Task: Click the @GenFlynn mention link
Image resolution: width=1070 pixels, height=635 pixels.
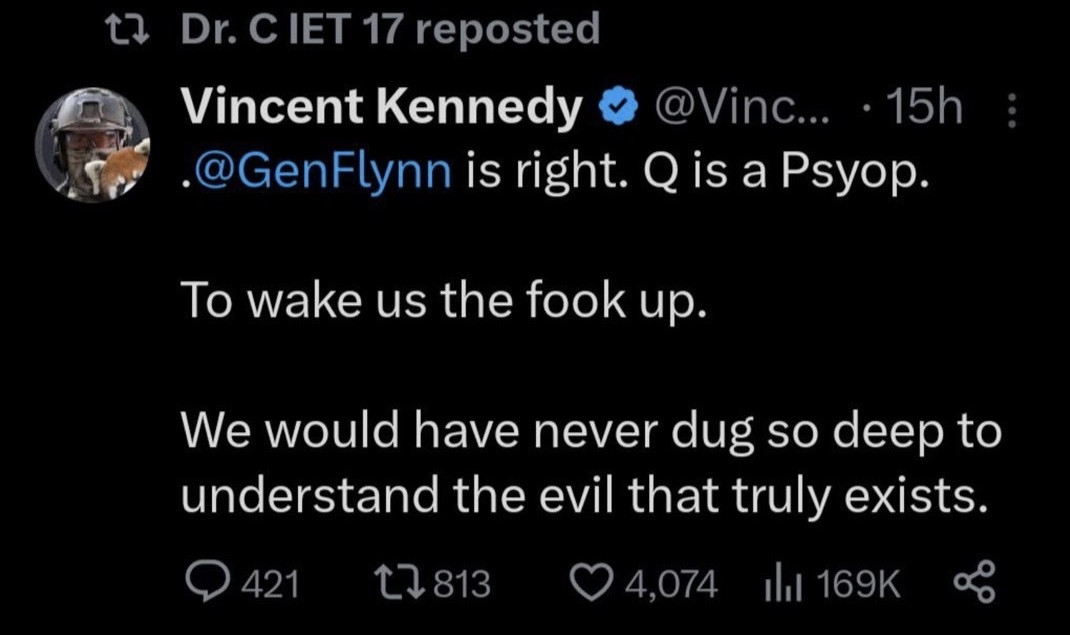Action: coord(314,177)
